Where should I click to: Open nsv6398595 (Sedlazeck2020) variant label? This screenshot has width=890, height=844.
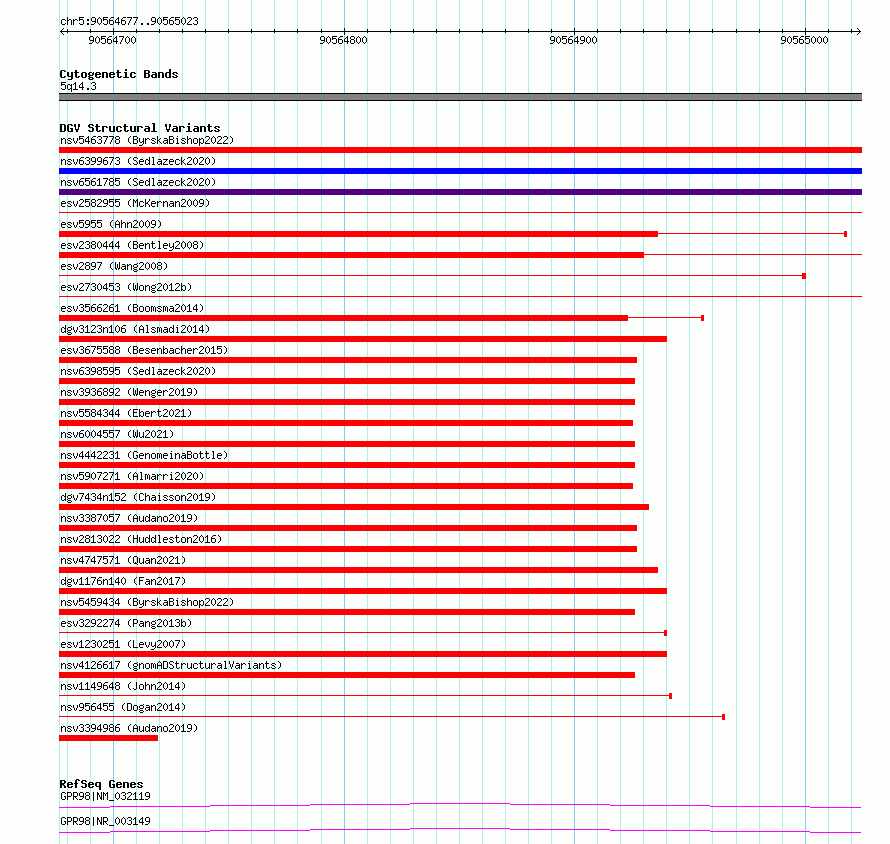point(138,371)
